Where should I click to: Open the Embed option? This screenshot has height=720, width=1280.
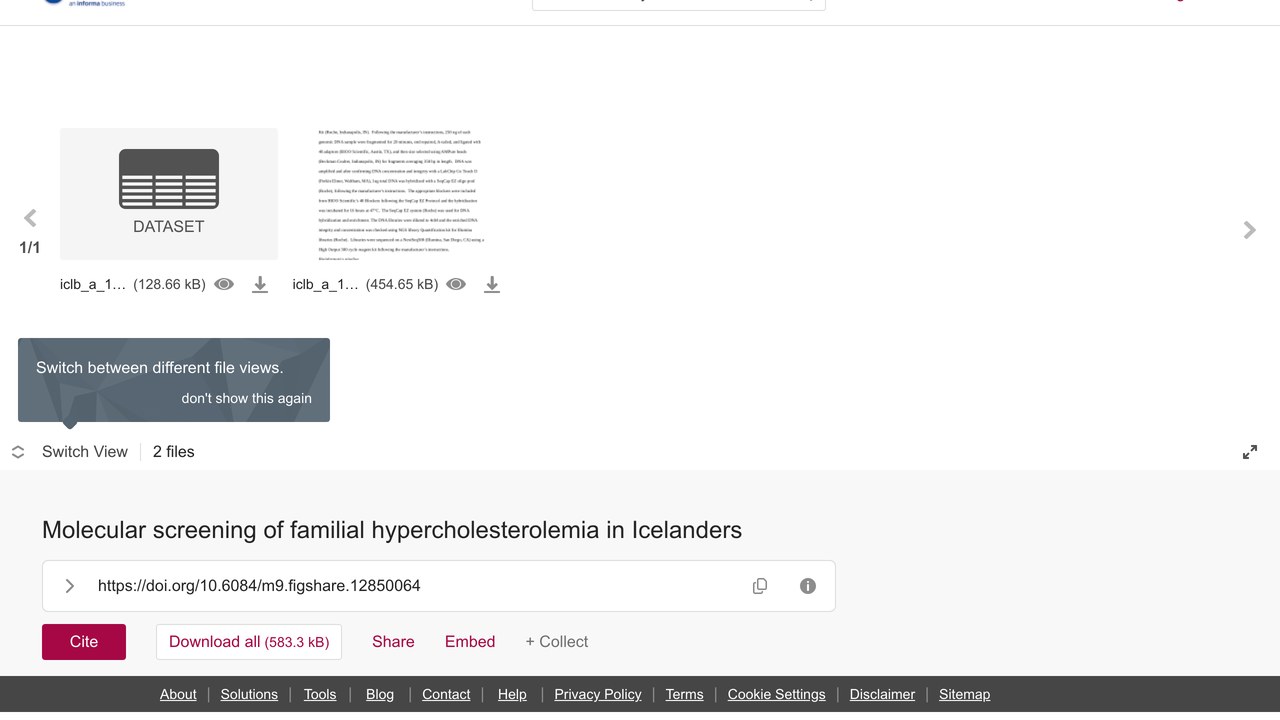tap(470, 642)
